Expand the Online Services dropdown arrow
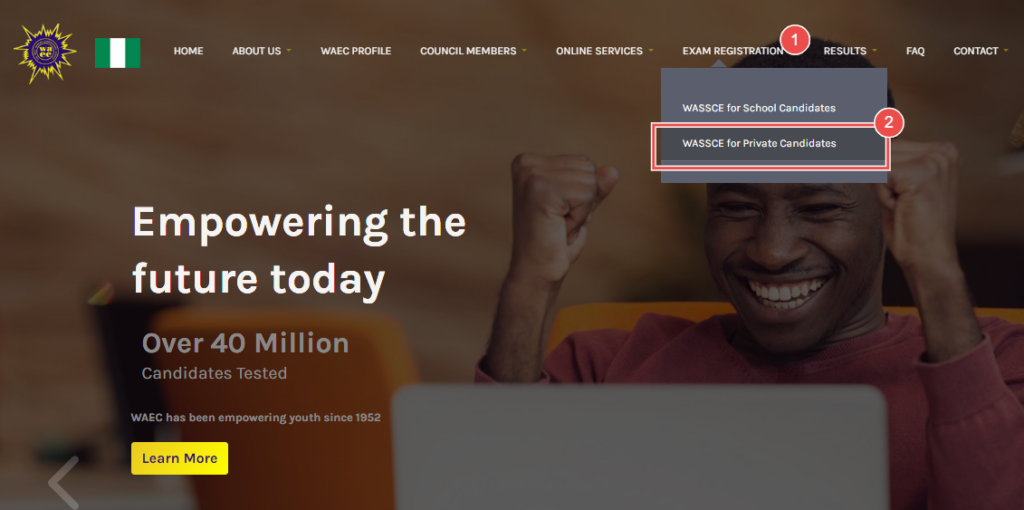This screenshot has width=1024, height=510. pyautogui.click(x=650, y=50)
